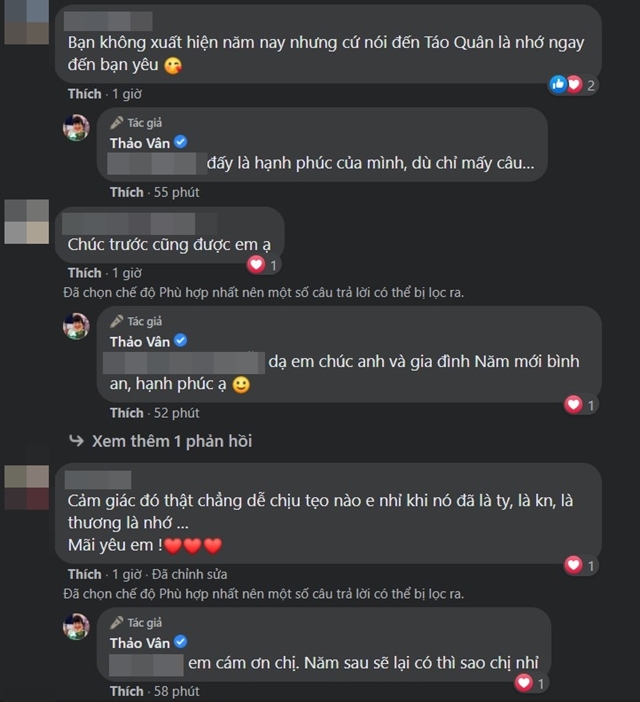Click verified badge beside last Thảo Vân name
Image resolution: width=640 pixels, height=702 pixels.
tap(181, 642)
